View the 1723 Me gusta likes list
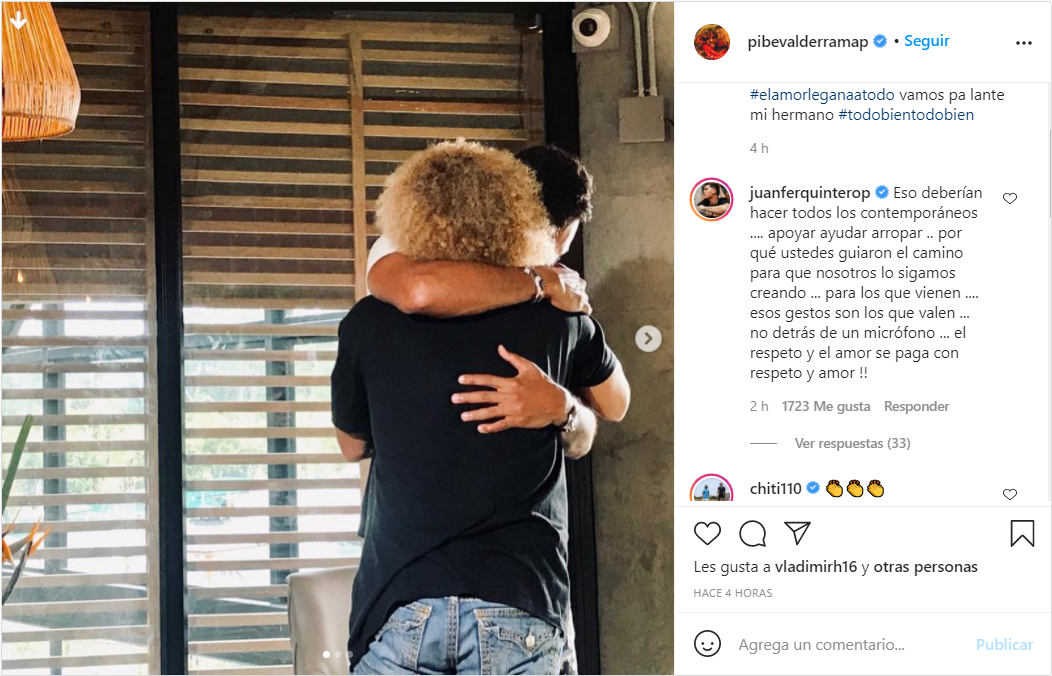Image resolution: width=1052 pixels, height=676 pixels. pos(826,406)
